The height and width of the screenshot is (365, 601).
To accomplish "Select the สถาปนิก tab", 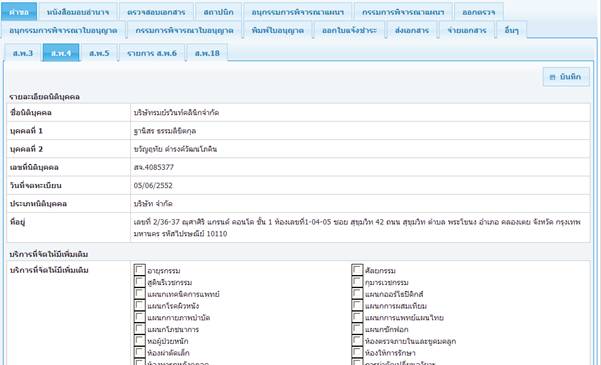I will click(218, 12).
